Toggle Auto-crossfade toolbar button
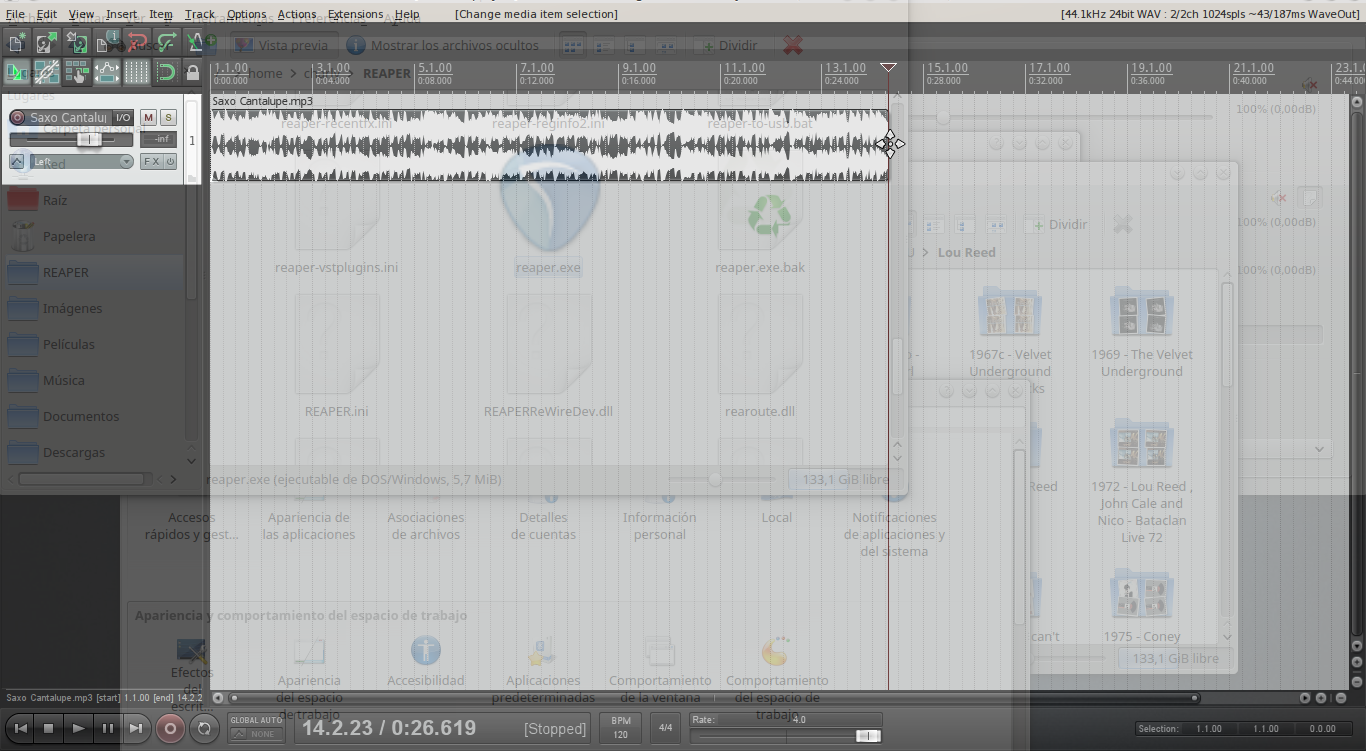 pos(16,72)
